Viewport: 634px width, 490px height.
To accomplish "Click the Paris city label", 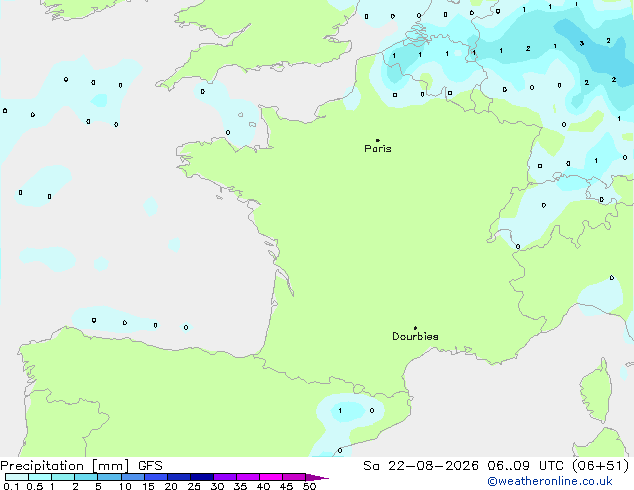I will coord(378,149).
